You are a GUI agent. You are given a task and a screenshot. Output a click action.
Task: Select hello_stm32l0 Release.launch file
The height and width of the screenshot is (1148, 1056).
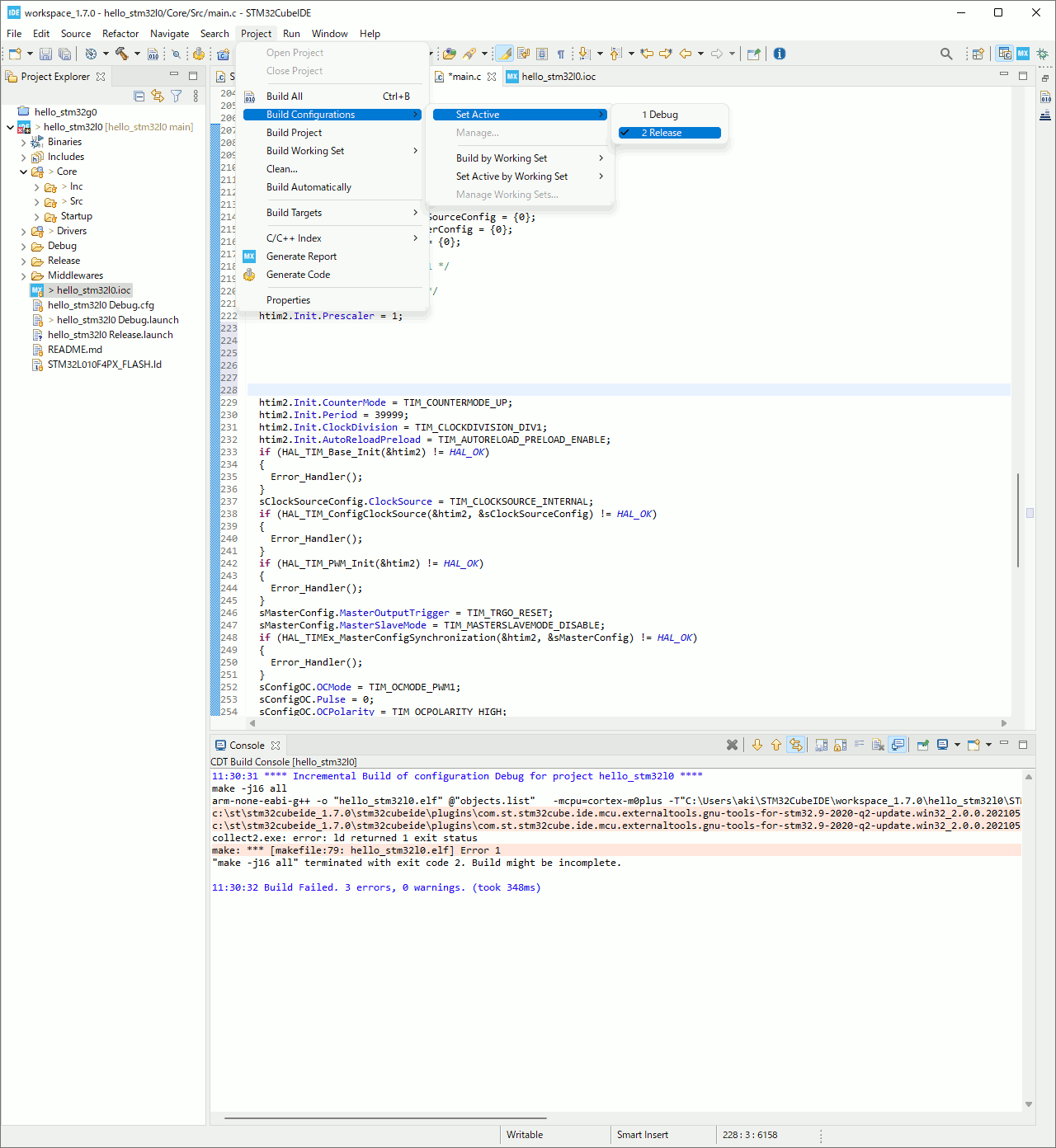(111, 335)
